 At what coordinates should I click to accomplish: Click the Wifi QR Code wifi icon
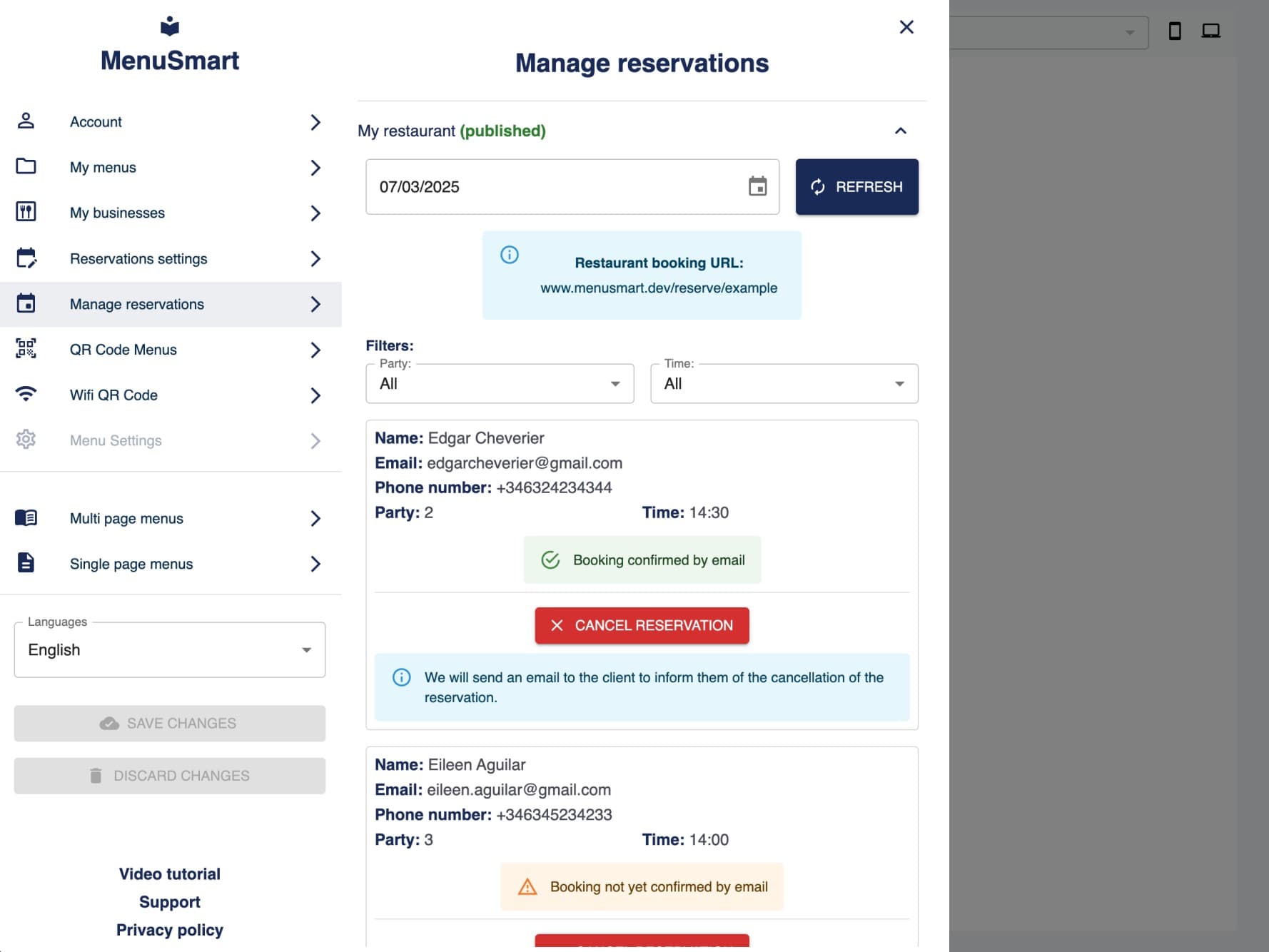pos(26,395)
